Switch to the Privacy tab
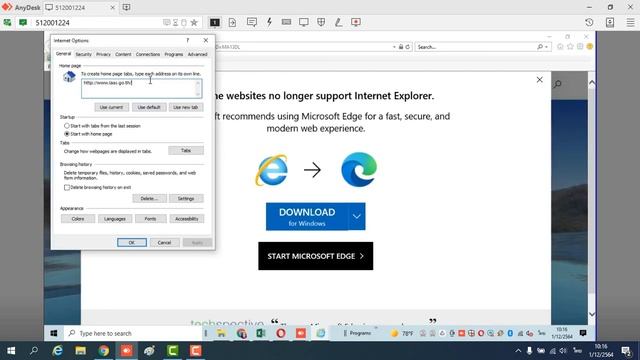The height and width of the screenshot is (360, 640). pos(103,54)
